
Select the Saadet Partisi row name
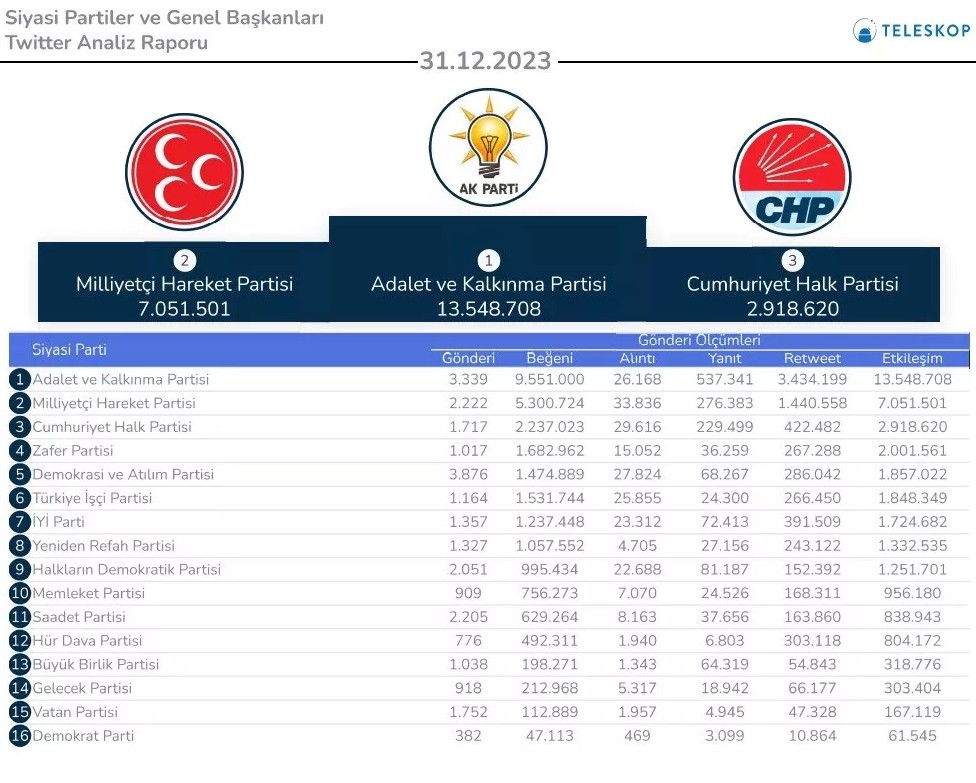click(82, 617)
